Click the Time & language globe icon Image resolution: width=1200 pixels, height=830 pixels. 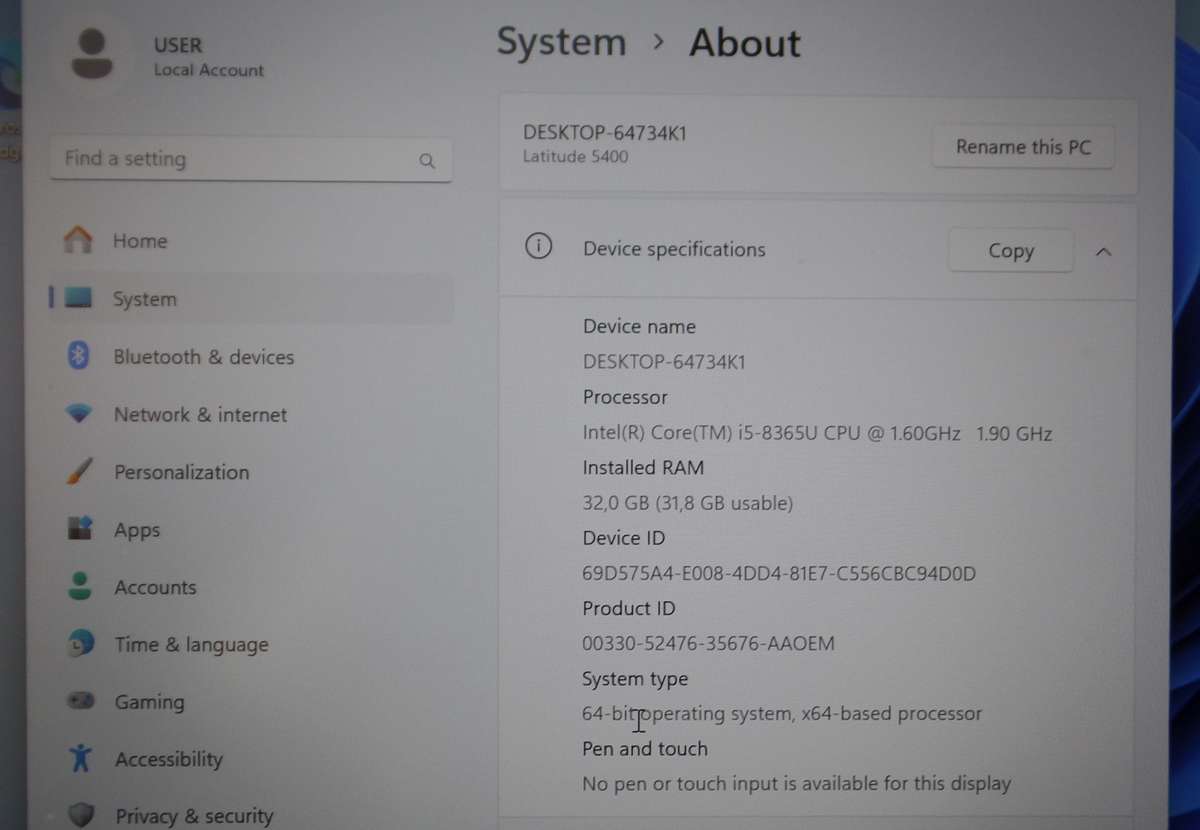80,644
